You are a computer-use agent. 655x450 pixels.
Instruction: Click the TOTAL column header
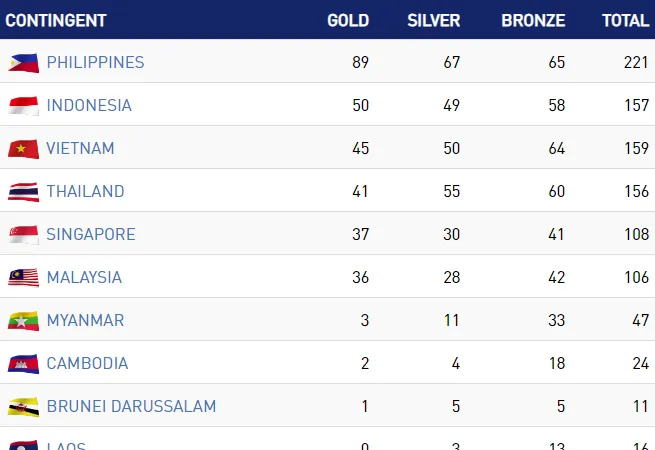(x=625, y=20)
